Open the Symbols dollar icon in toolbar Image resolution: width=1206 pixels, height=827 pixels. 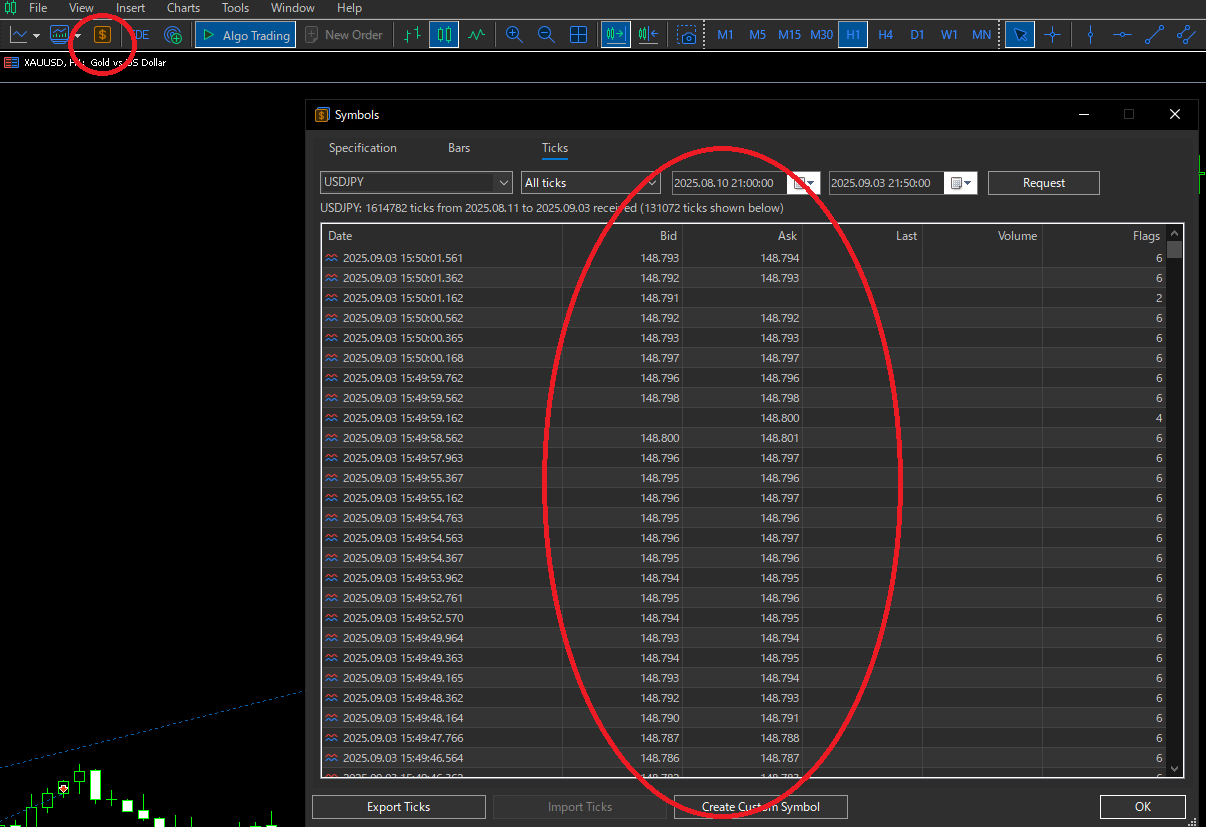tap(102, 35)
